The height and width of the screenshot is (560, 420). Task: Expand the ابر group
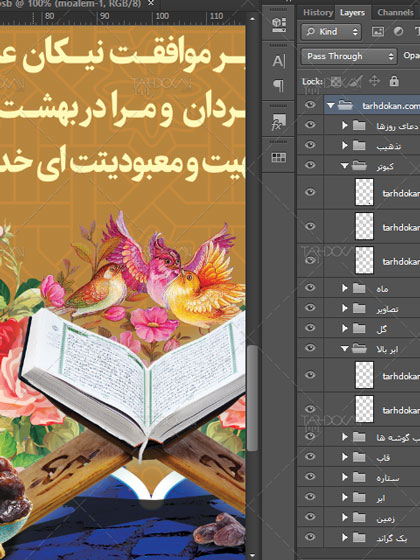[x=345, y=497]
